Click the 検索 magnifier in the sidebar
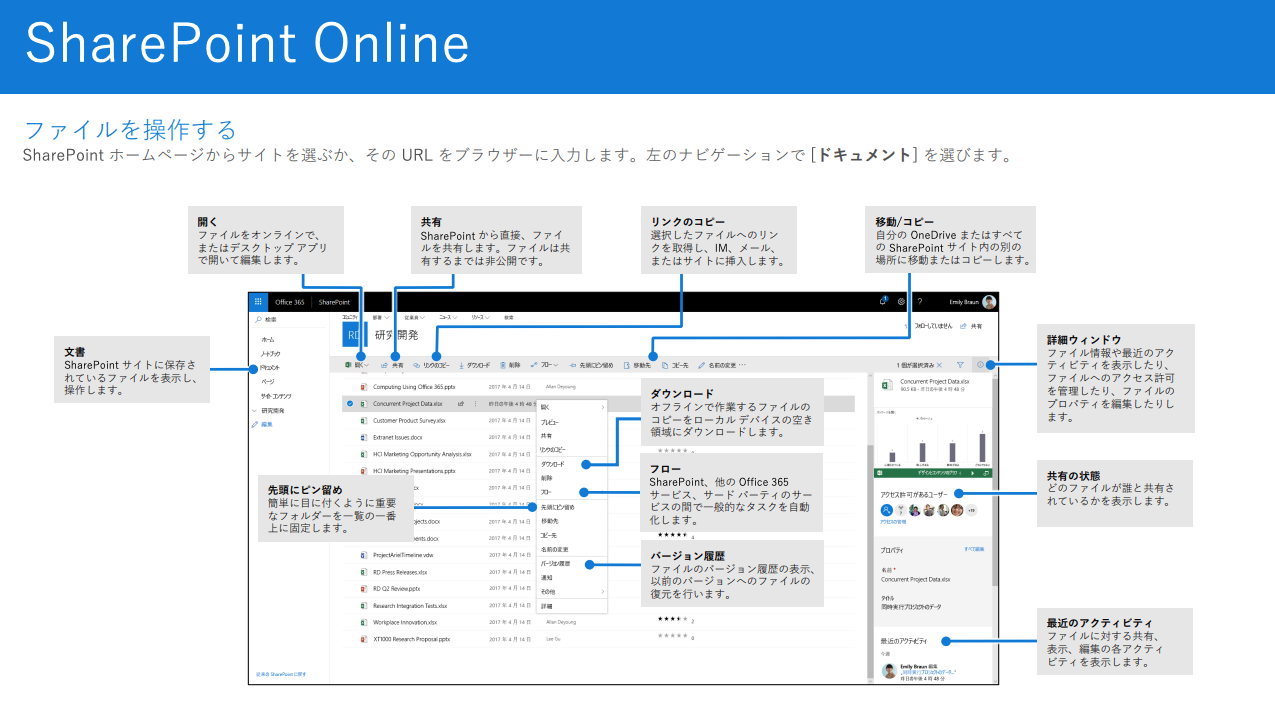 click(x=259, y=319)
